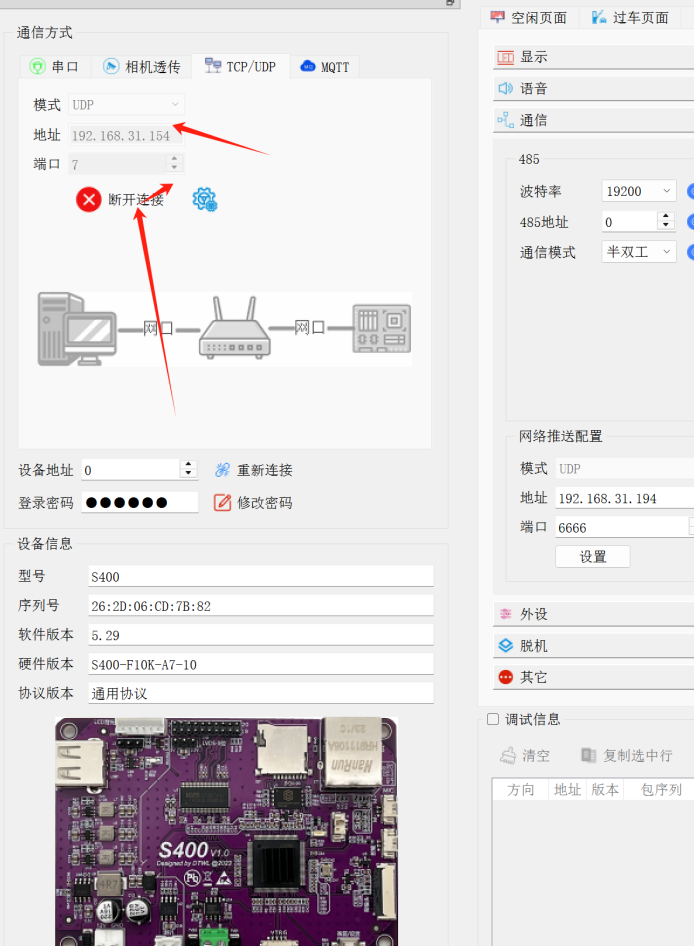The height and width of the screenshot is (946, 694).
Task: Click the 地址 field 192.168.31.154
Action: pos(126,136)
